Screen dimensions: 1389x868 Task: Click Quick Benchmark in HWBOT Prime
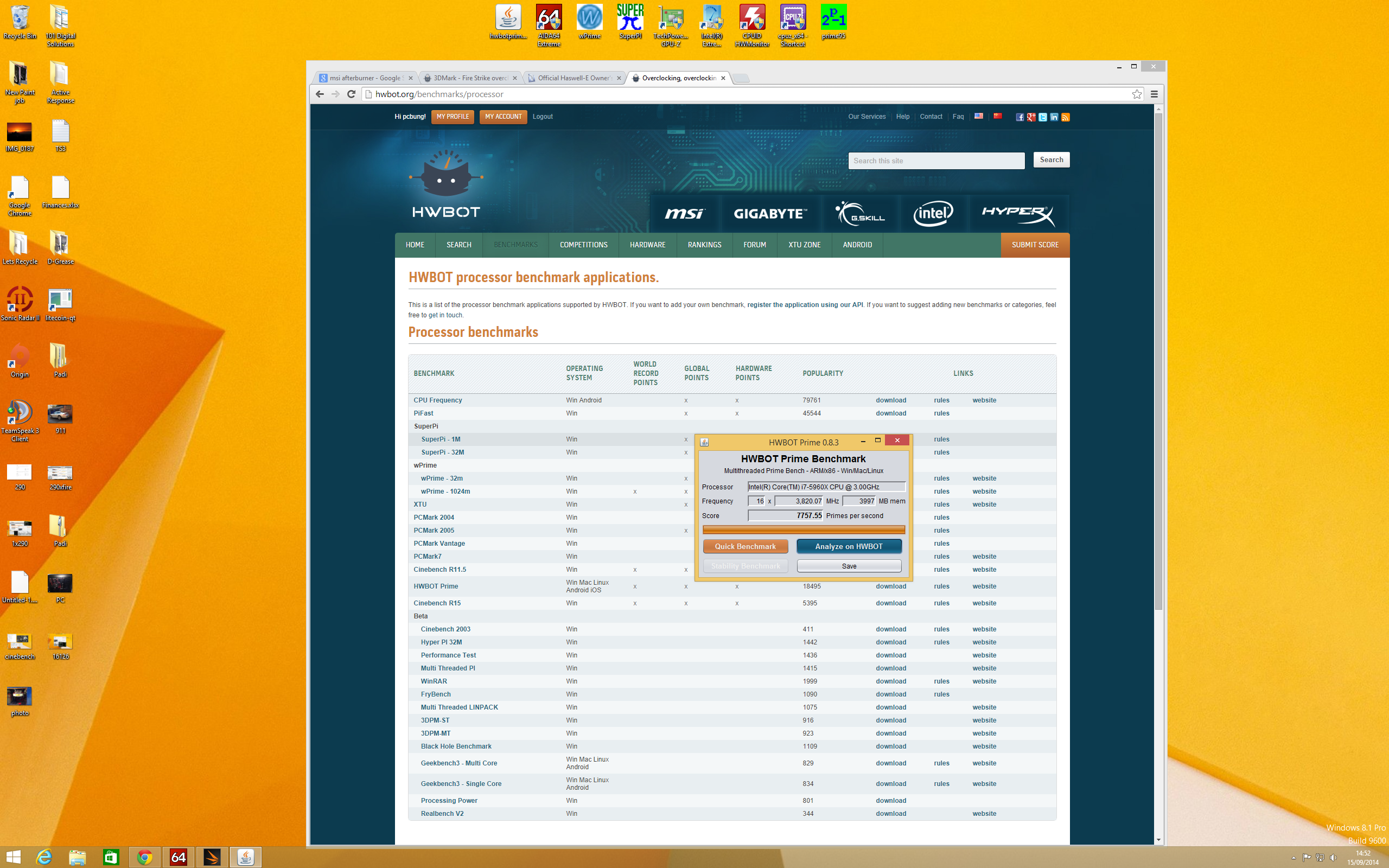coord(745,546)
